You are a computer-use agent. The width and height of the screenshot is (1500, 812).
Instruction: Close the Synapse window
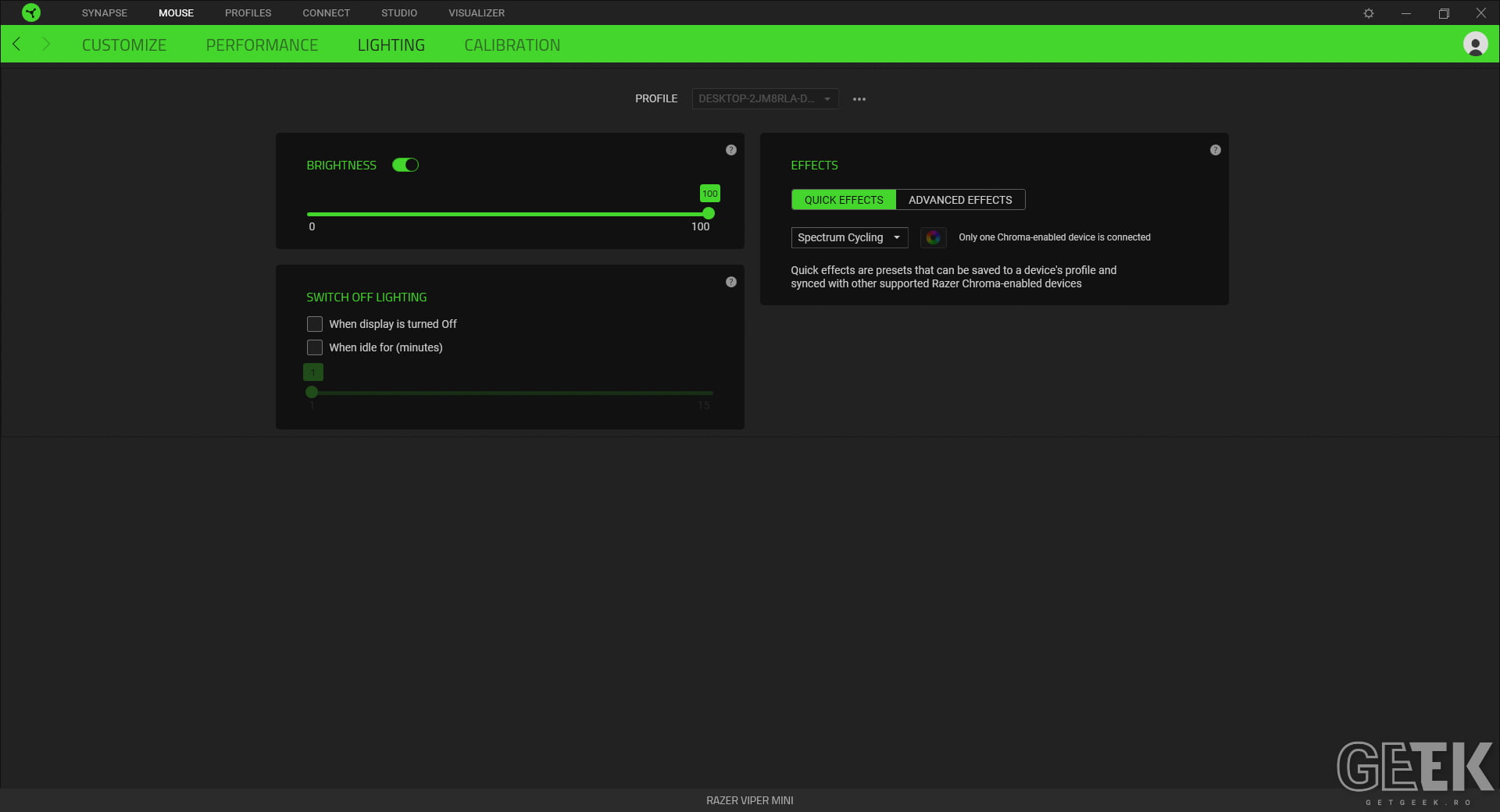tap(1480, 13)
